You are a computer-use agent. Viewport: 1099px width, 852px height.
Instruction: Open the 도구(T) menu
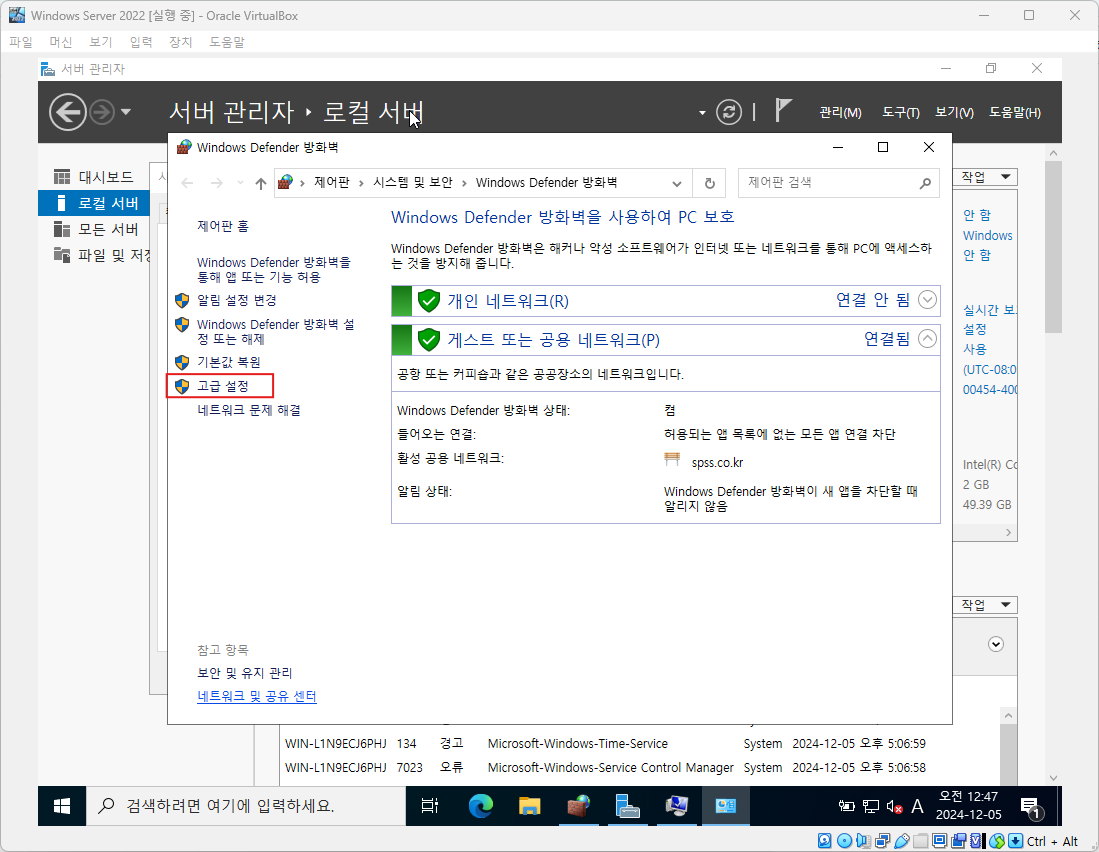coord(901,113)
